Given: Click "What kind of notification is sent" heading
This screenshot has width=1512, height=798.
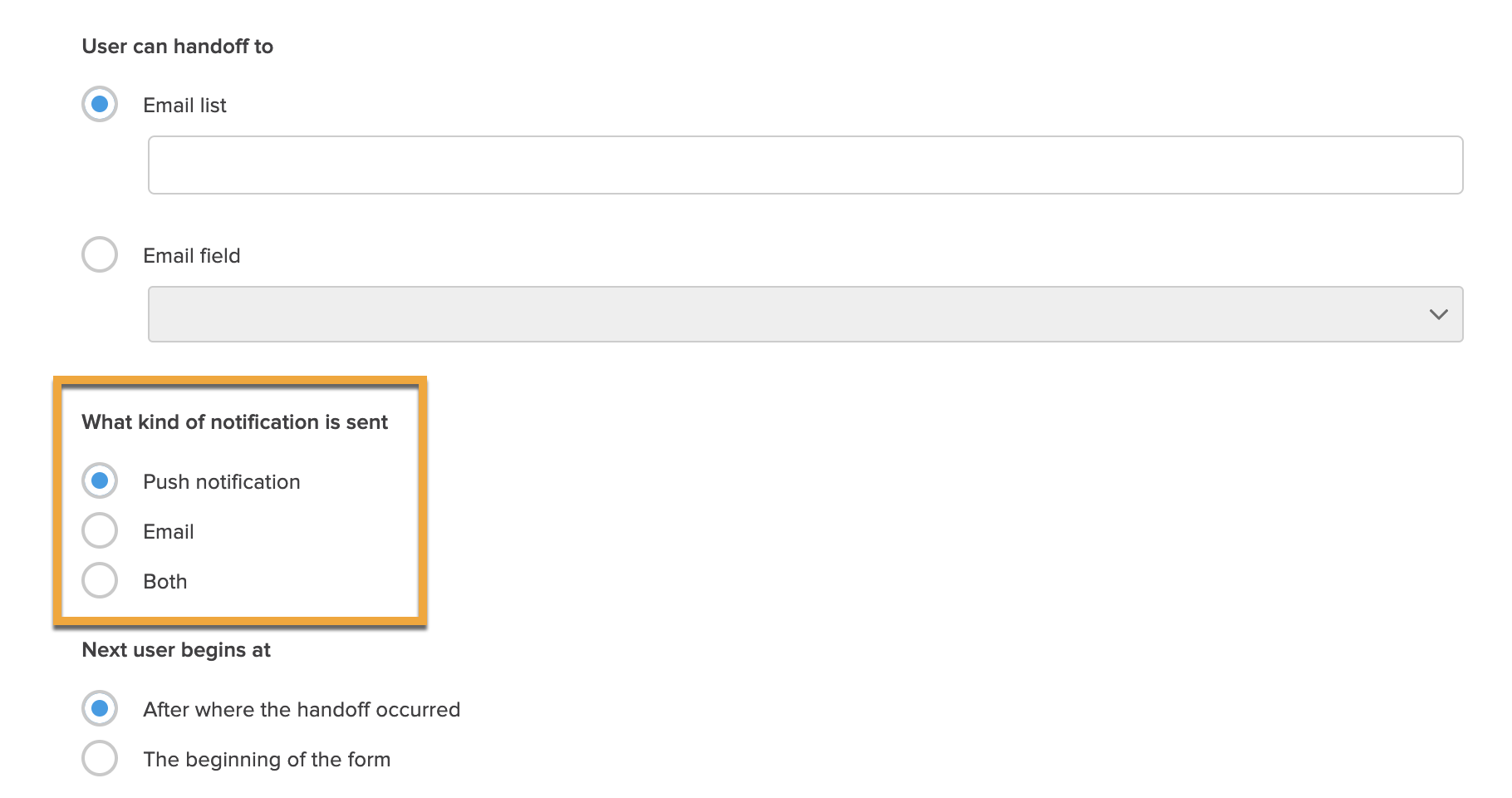Looking at the screenshot, I should tap(234, 422).
